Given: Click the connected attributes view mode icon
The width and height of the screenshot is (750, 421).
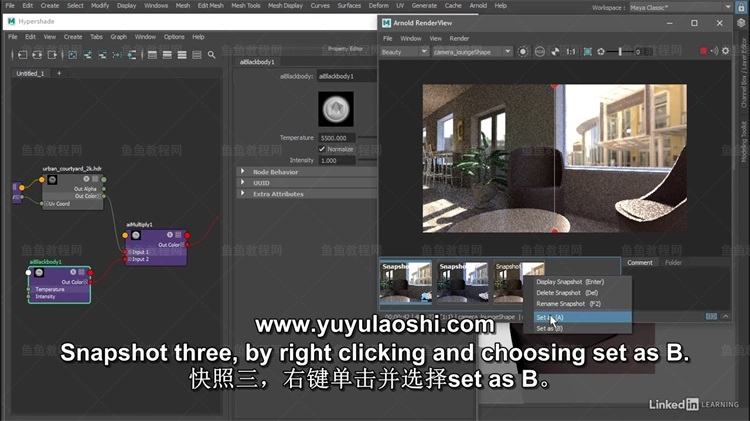Looking at the screenshot, I should pyautogui.click(x=167, y=55).
